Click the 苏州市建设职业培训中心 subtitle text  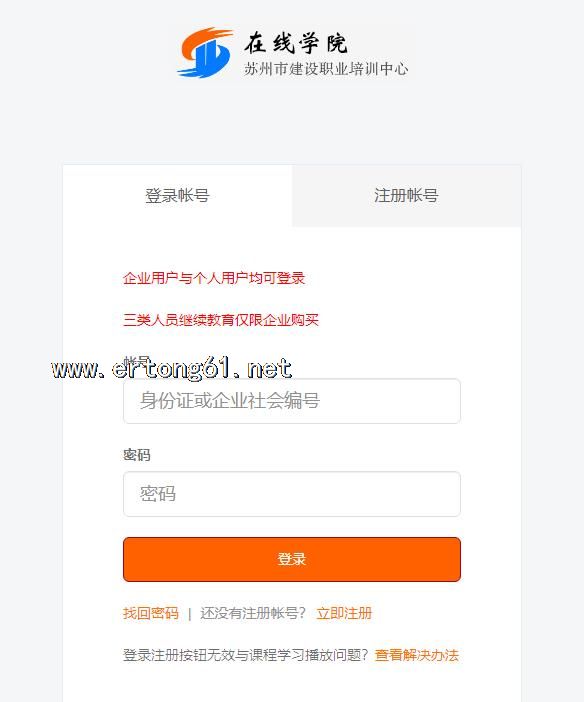[326, 69]
